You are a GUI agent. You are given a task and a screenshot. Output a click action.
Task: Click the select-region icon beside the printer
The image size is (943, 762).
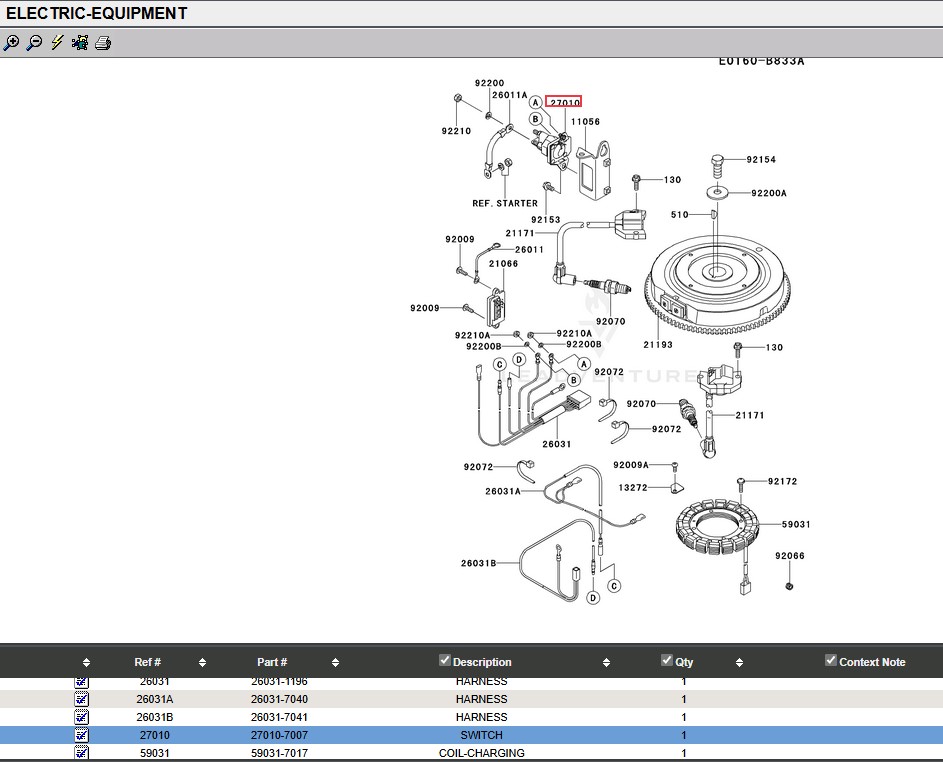80,43
